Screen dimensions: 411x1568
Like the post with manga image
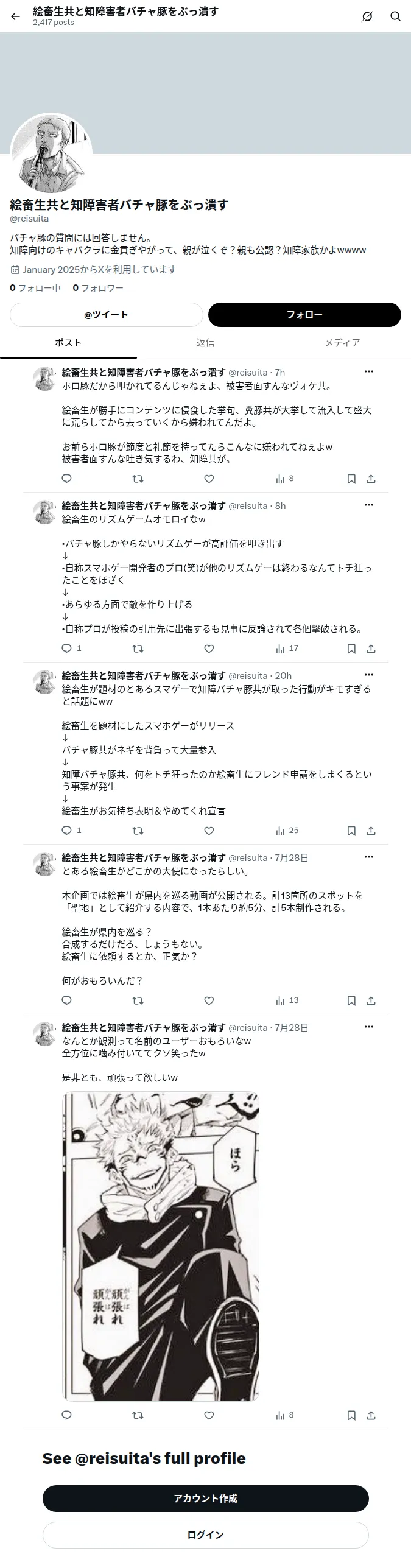209,1415
